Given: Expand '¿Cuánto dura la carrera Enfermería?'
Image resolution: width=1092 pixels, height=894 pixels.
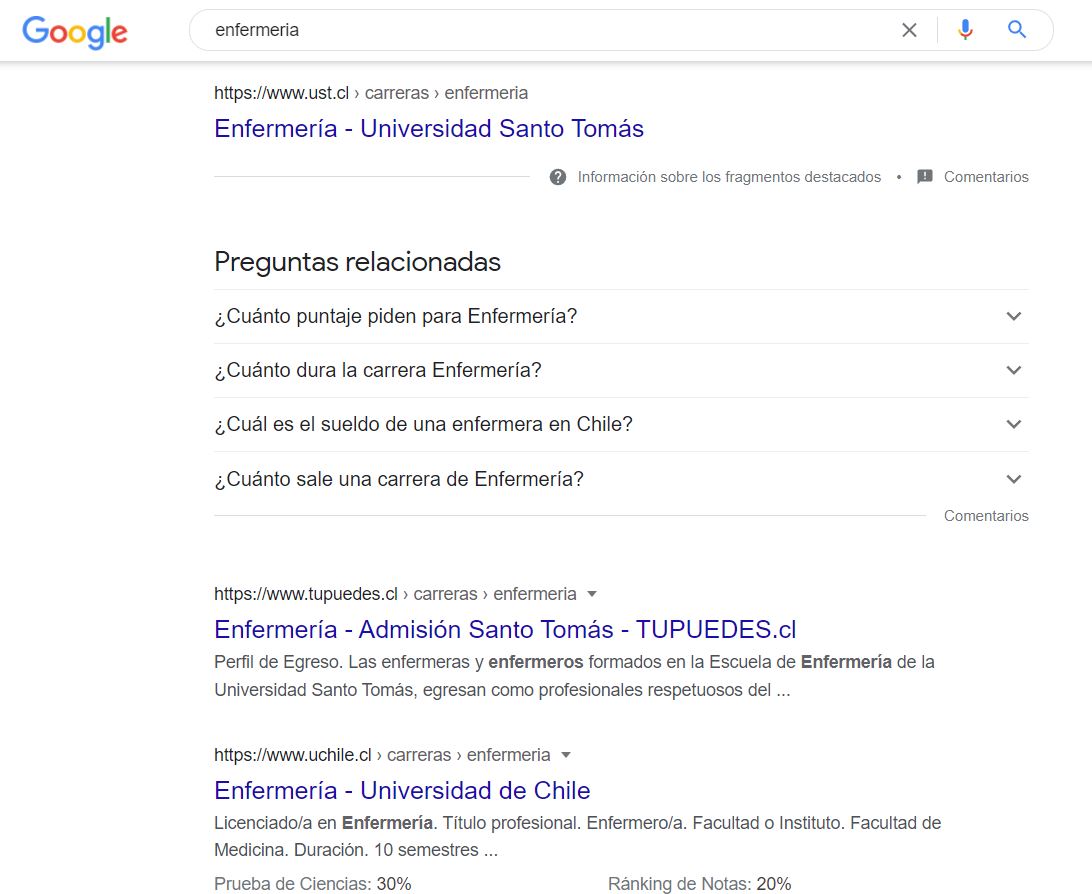Looking at the screenshot, I should (1013, 370).
